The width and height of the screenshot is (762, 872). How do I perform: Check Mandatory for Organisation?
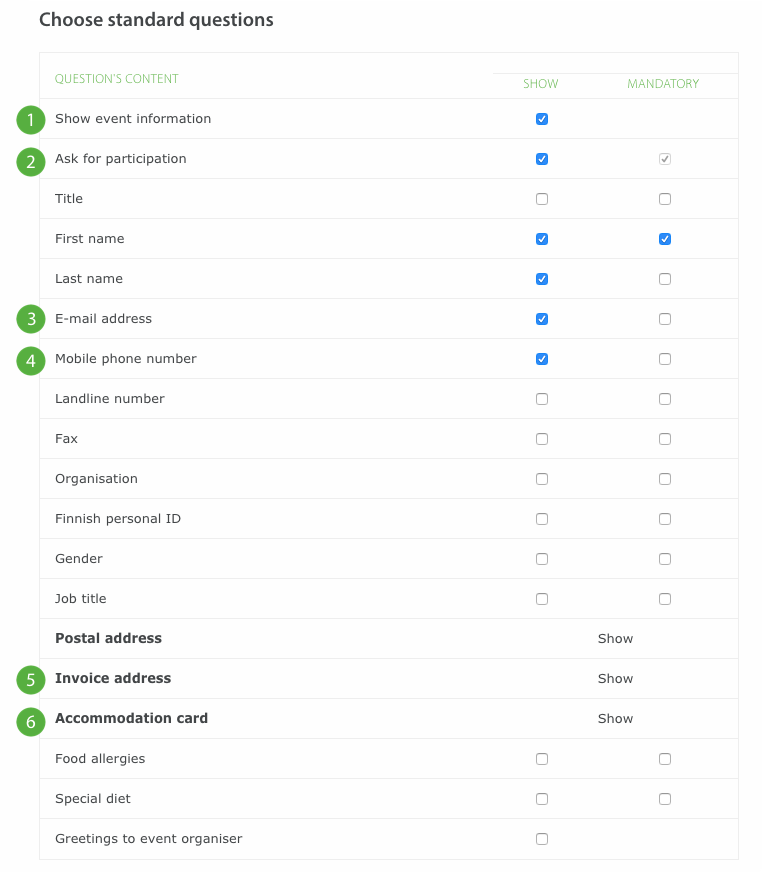coord(664,478)
